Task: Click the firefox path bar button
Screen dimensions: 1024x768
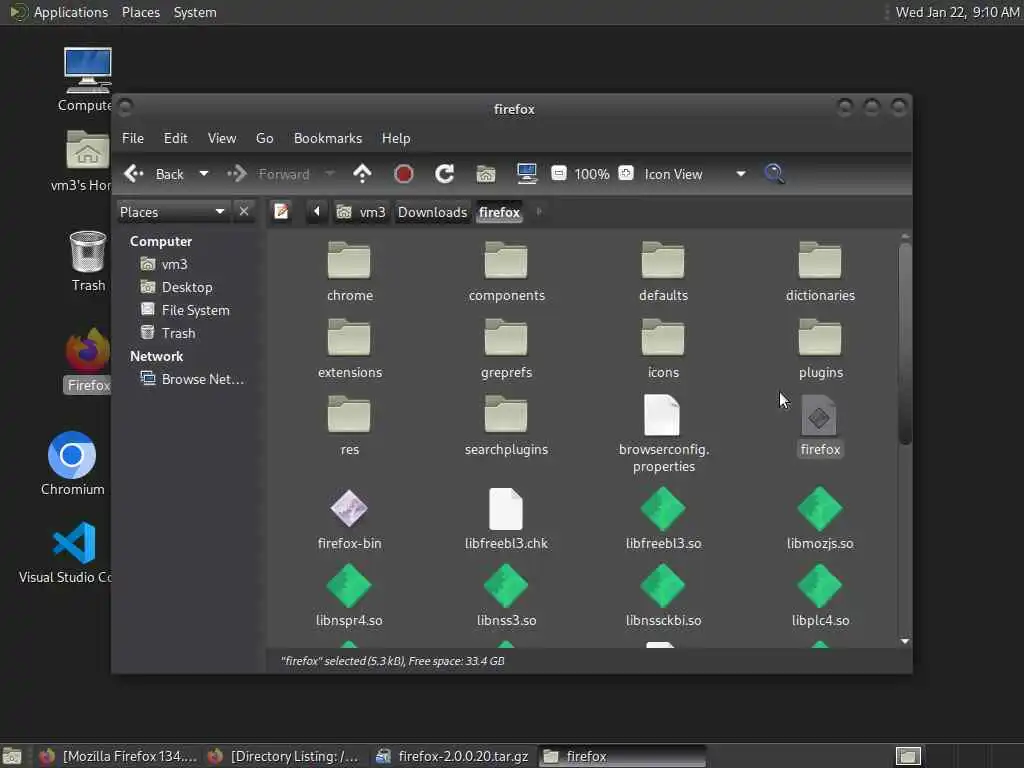Action: [499, 212]
